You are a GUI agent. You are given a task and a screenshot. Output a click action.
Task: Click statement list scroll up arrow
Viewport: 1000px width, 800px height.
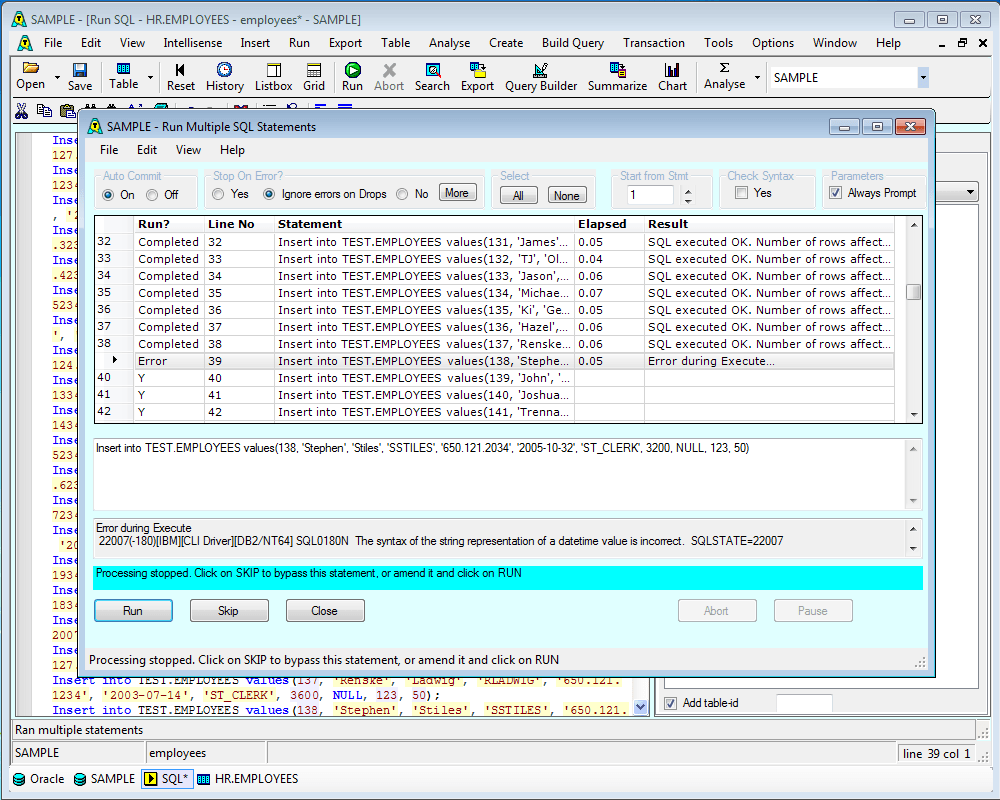coord(913,225)
